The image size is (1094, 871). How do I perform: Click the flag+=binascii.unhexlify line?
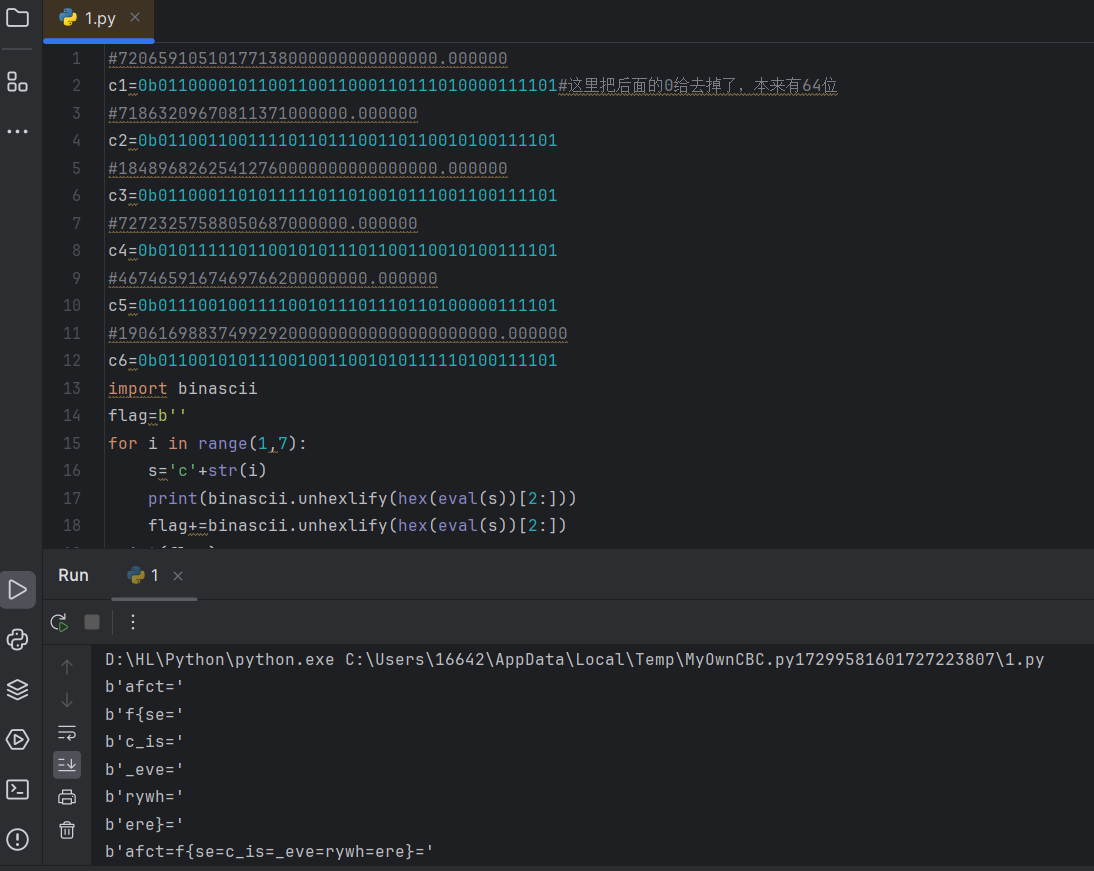pyautogui.click(x=357, y=525)
